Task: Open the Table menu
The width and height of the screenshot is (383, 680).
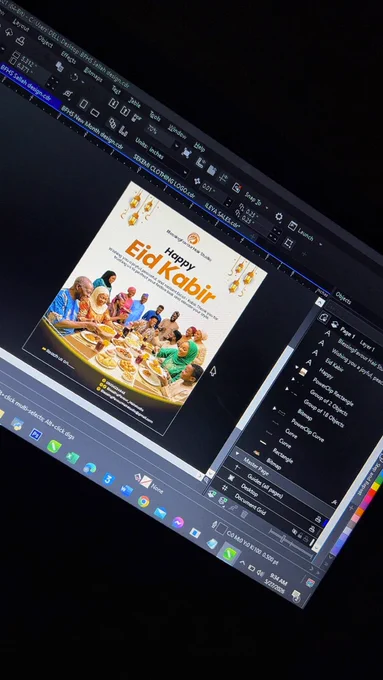Action: click(x=134, y=103)
